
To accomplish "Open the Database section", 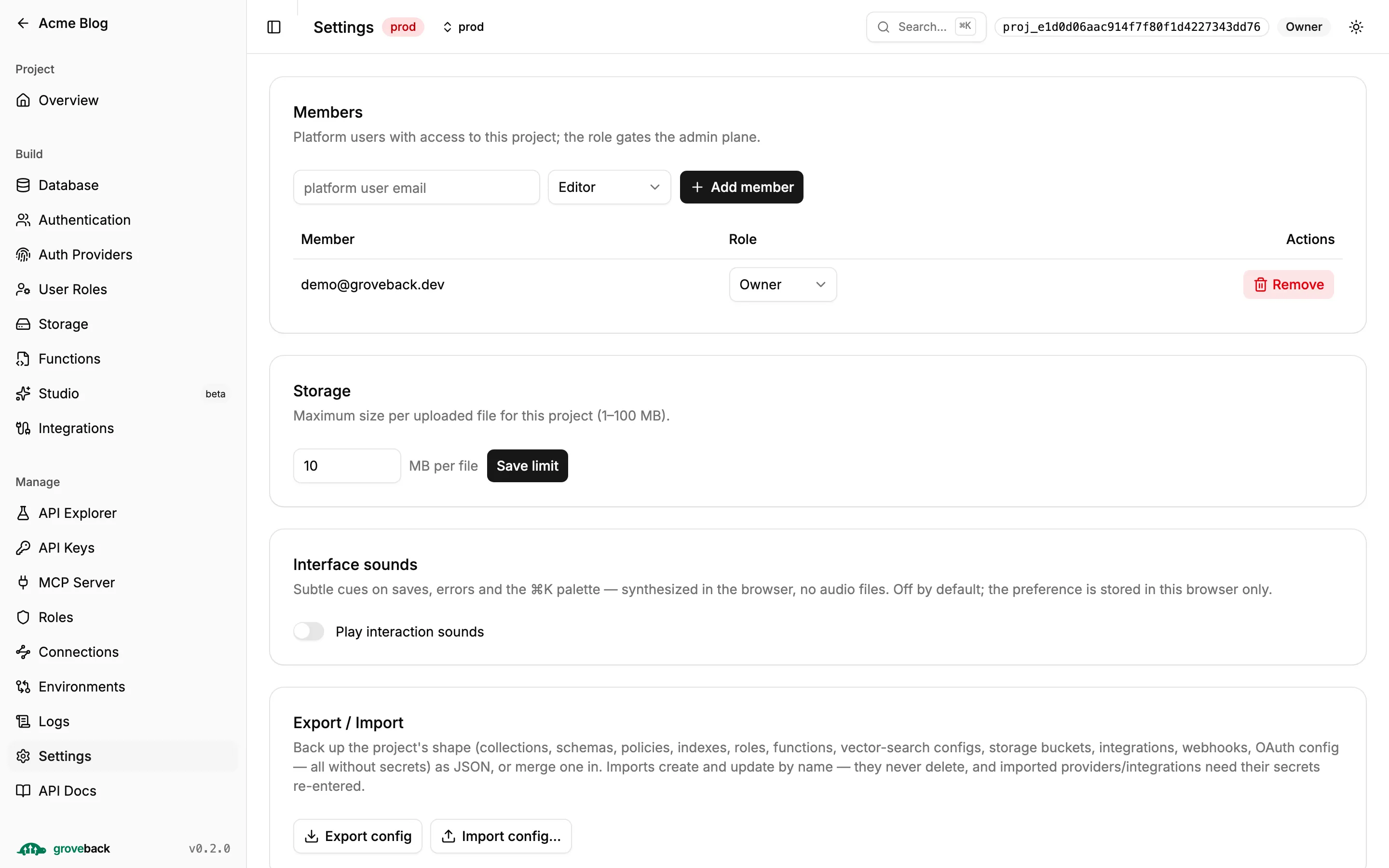I will tap(123, 186).
